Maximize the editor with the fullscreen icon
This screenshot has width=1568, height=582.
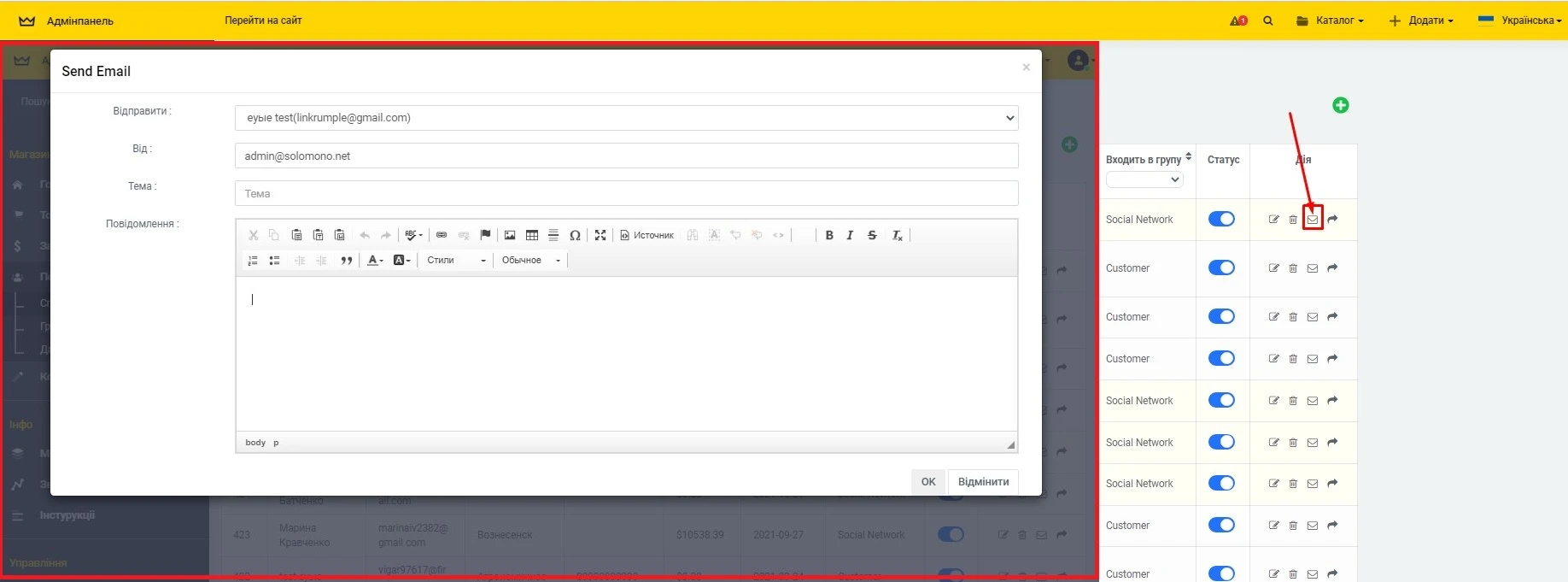point(600,235)
